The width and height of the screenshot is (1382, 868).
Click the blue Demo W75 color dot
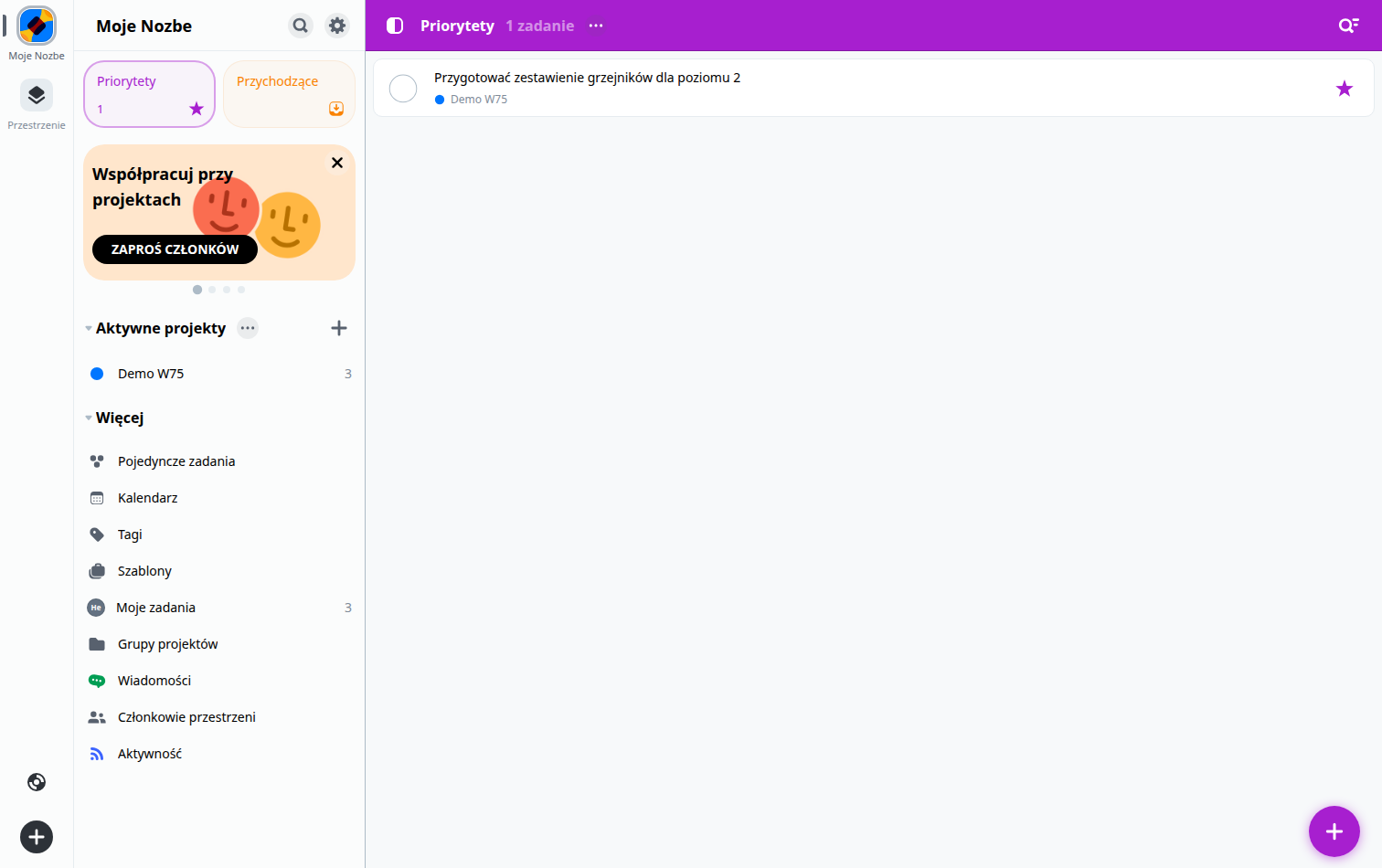pyautogui.click(x=97, y=374)
